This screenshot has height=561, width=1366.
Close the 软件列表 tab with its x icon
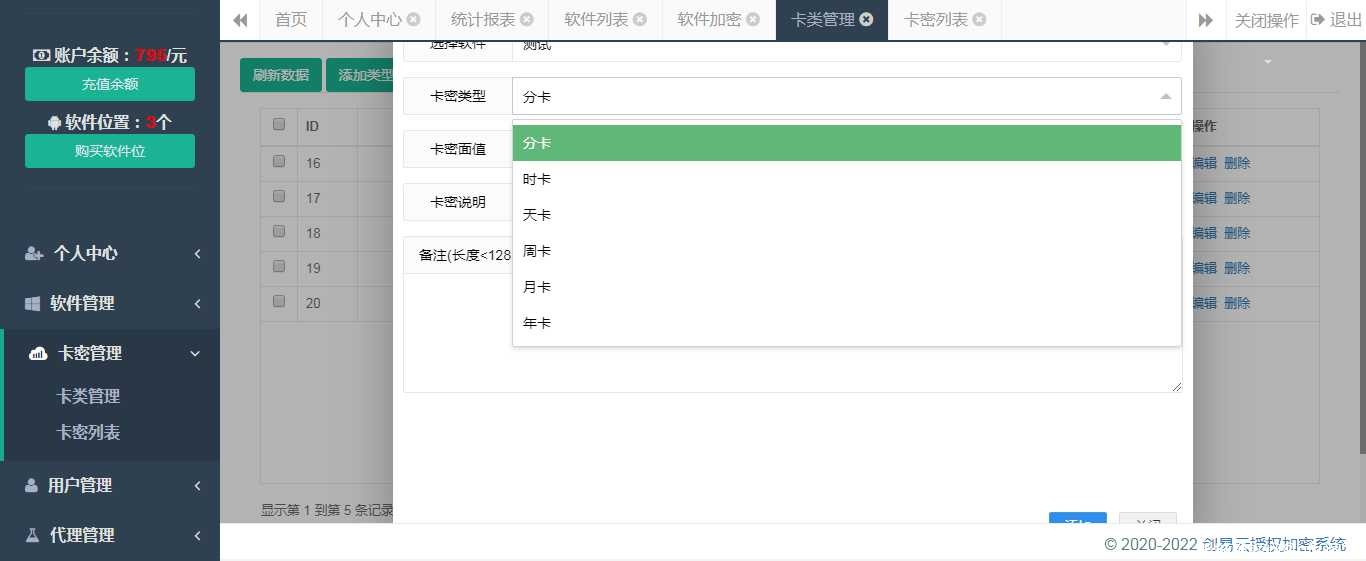[x=640, y=19]
